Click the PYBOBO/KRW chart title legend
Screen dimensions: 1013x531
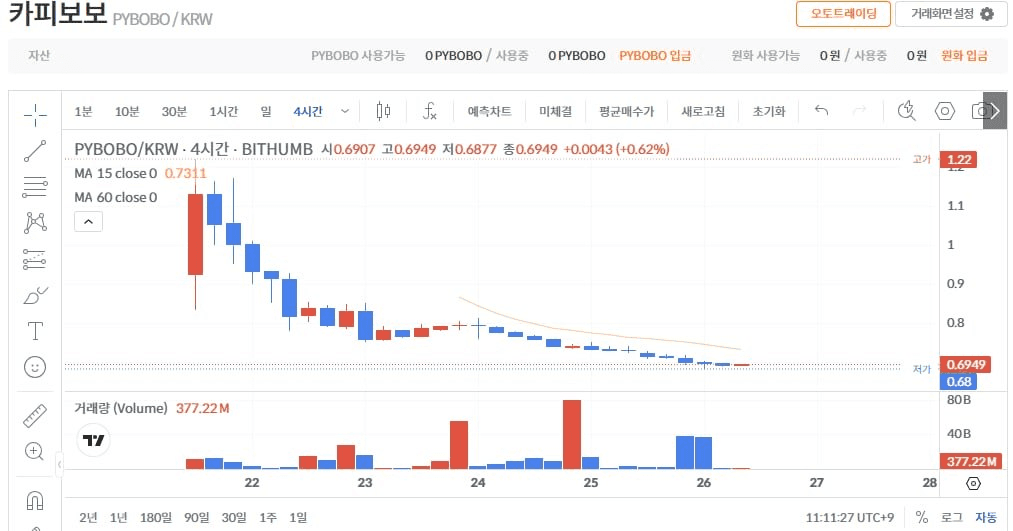pos(193,149)
